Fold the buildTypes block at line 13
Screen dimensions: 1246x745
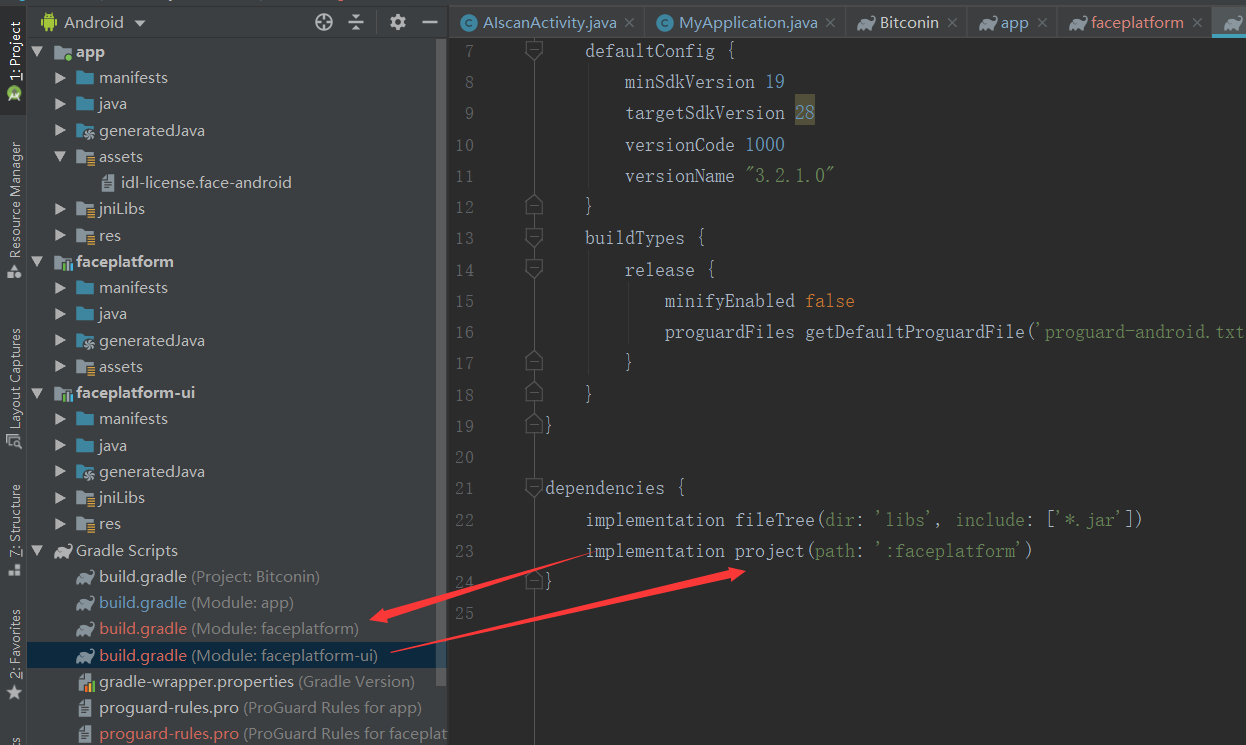[533, 238]
